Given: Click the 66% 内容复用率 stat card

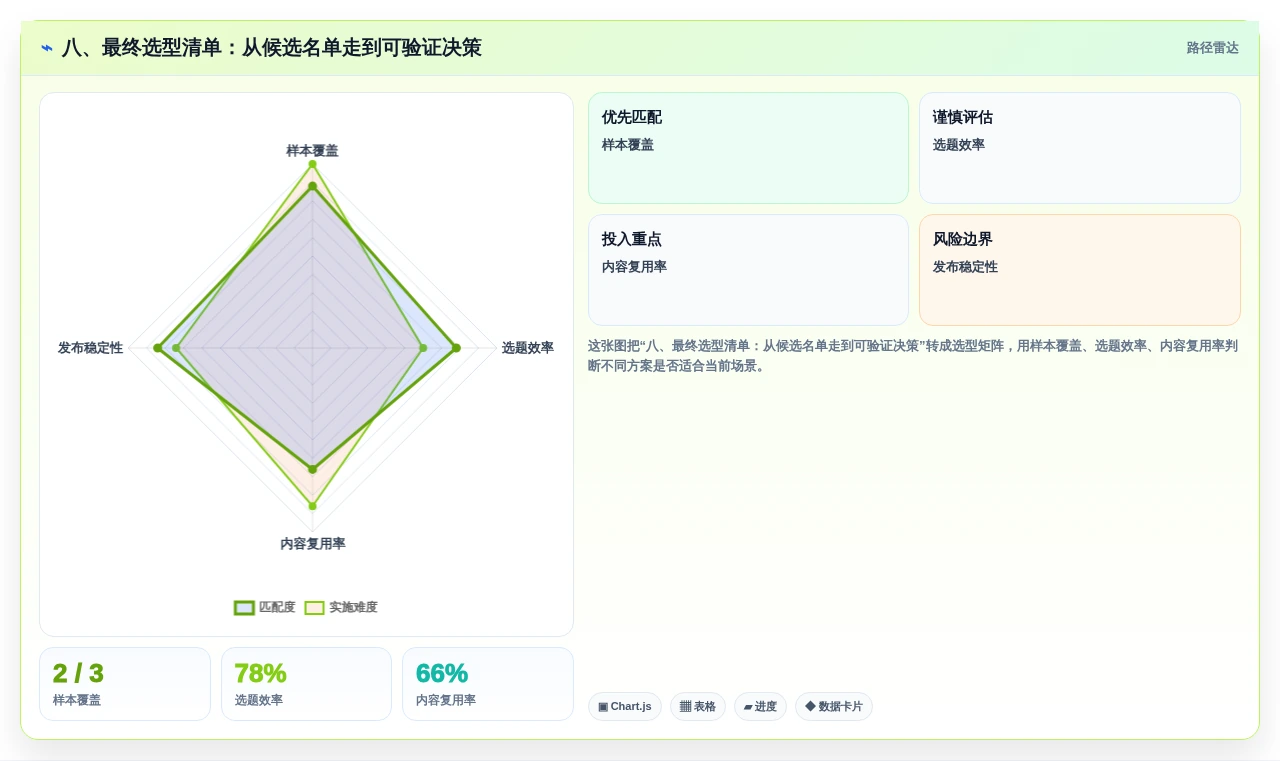Looking at the screenshot, I should click(488, 684).
